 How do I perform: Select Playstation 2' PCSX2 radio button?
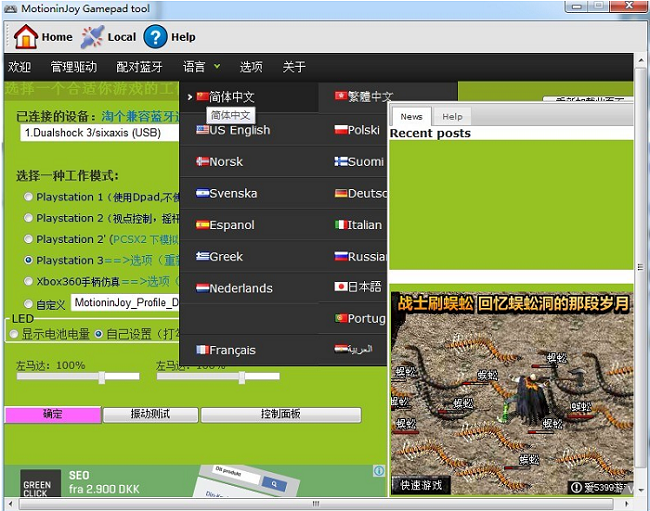(28, 239)
